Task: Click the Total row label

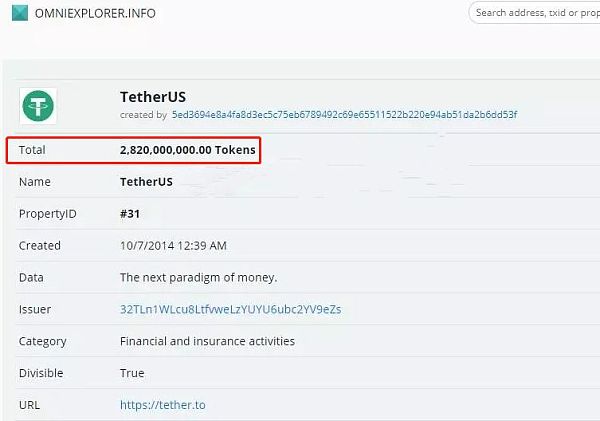Action: 32,150
